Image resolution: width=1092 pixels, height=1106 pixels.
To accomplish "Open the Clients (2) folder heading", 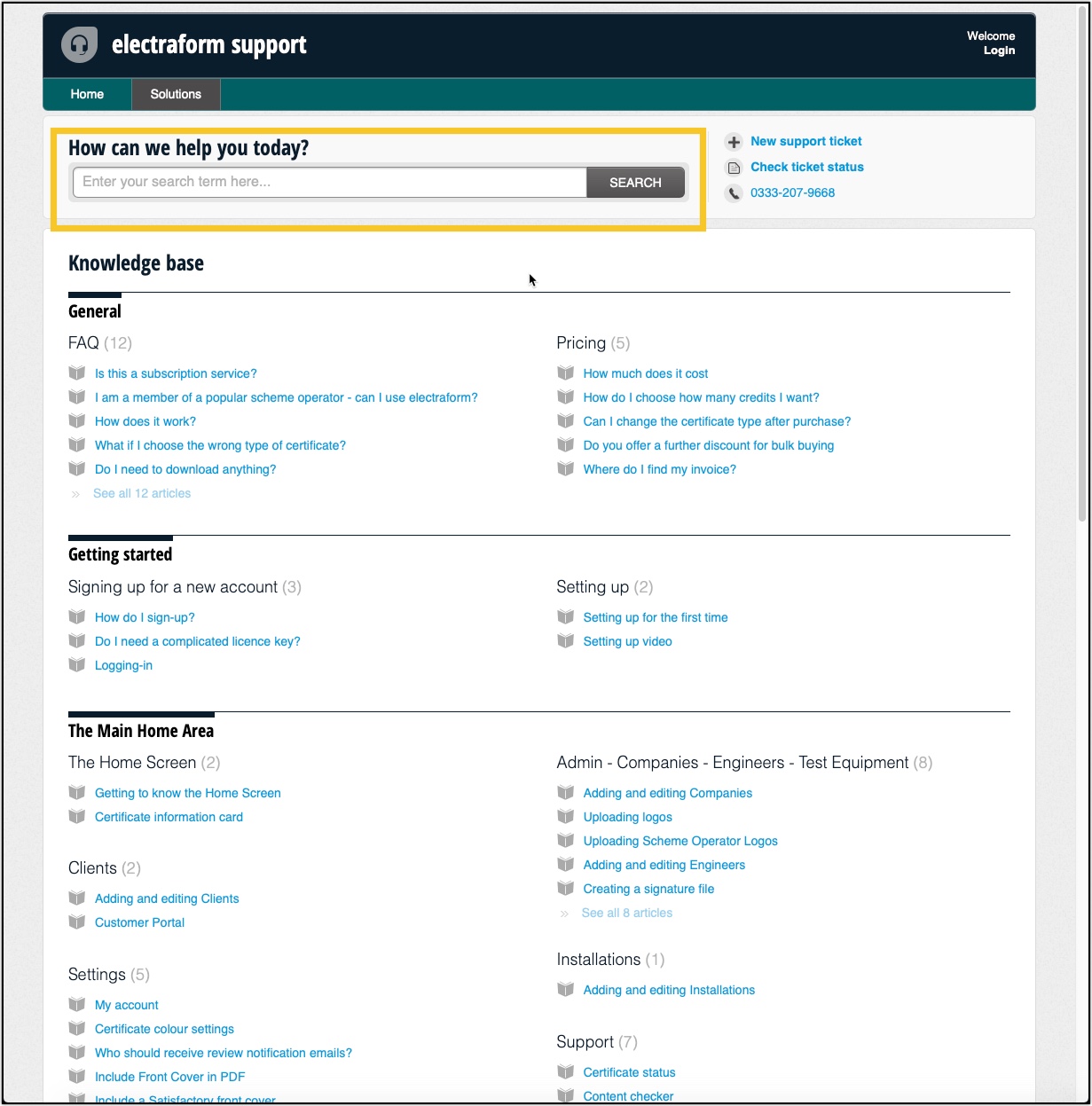I will [x=105, y=868].
